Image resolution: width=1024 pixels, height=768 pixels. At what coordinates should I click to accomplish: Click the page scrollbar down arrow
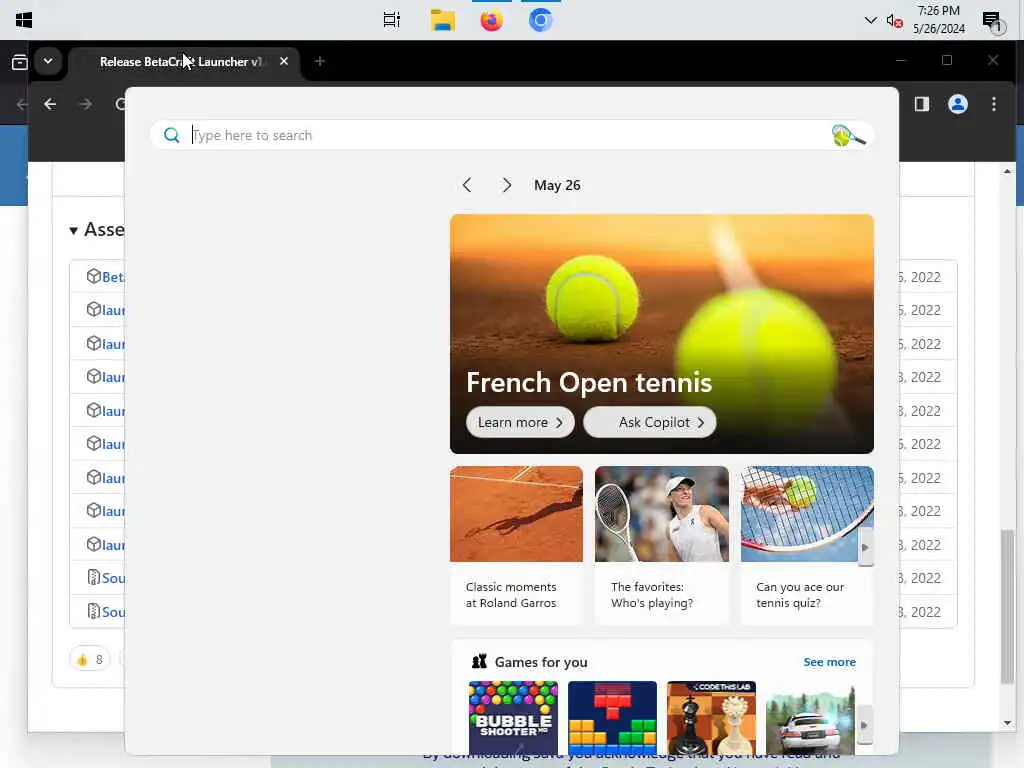[1007, 723]
